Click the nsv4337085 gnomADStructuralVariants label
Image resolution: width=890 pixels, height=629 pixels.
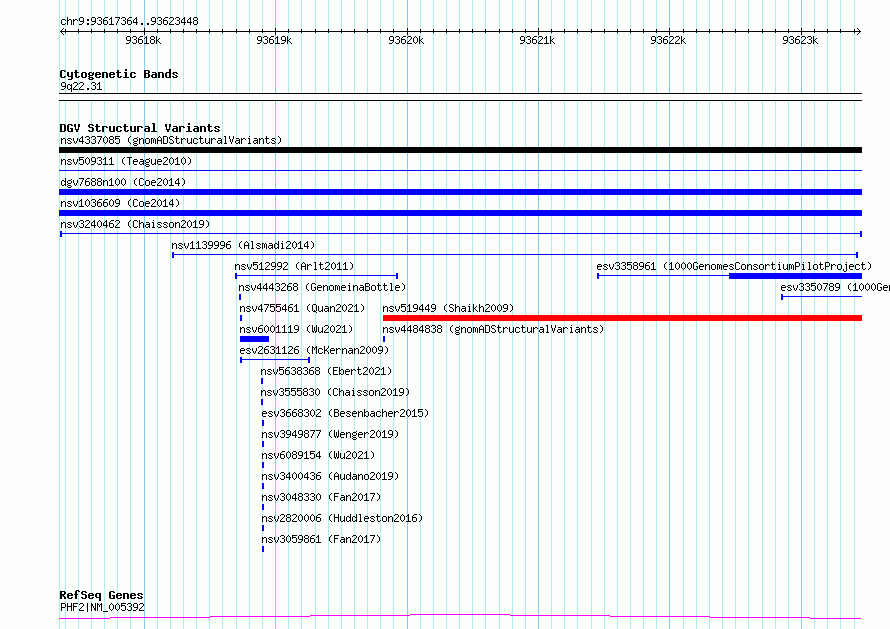(x=171, y=140)
